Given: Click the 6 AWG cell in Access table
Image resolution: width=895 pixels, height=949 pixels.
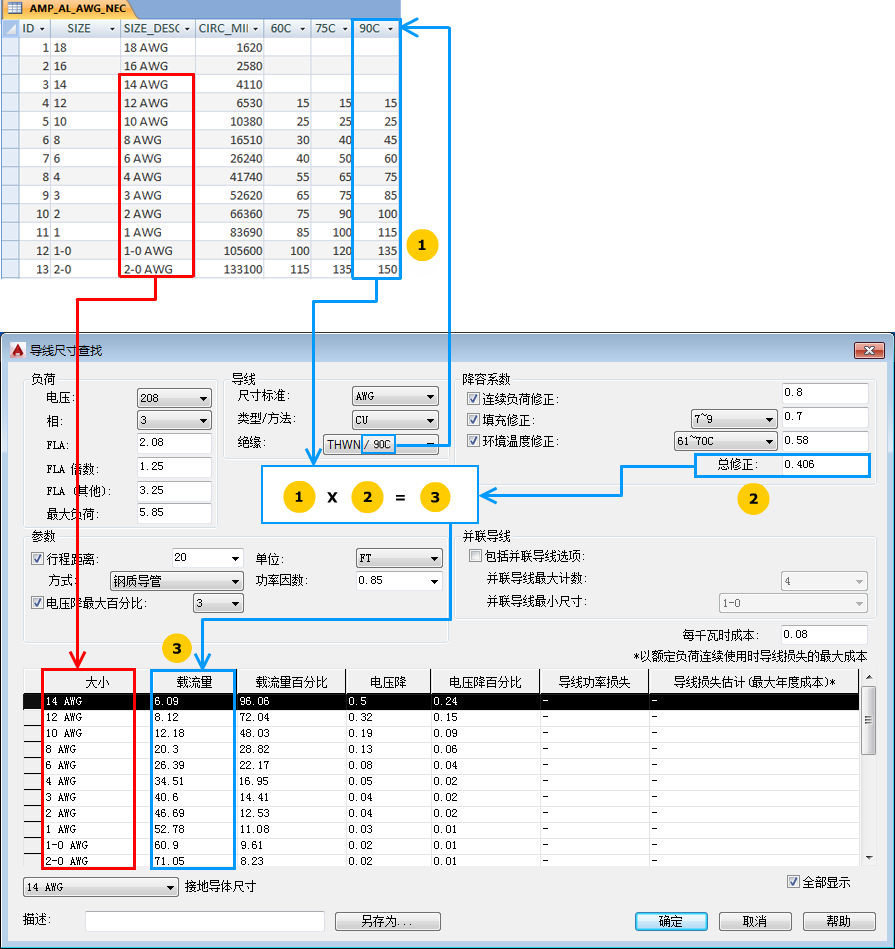Looking at the screenshot, I should tap(157, 159).
